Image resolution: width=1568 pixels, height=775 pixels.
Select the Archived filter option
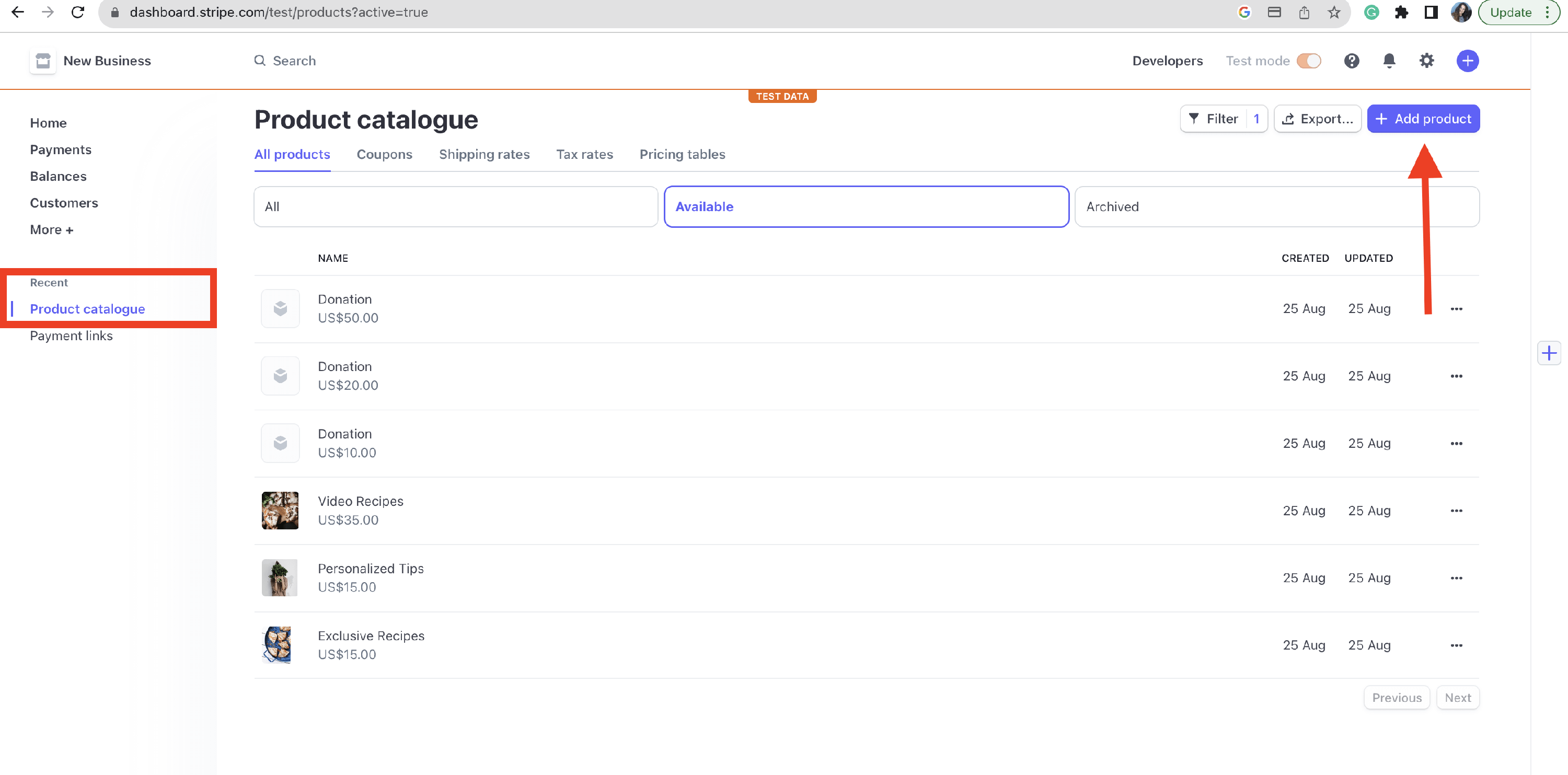1276,207
